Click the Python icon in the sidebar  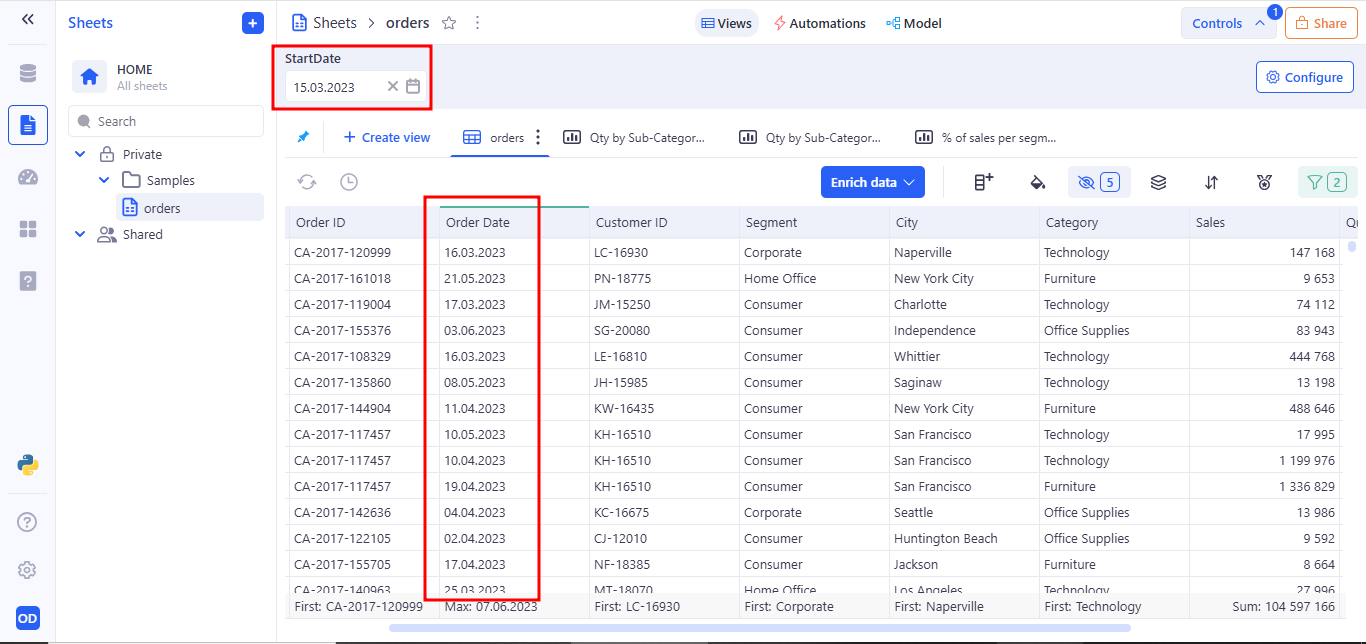pyautogui.click(x=27, y=464)
